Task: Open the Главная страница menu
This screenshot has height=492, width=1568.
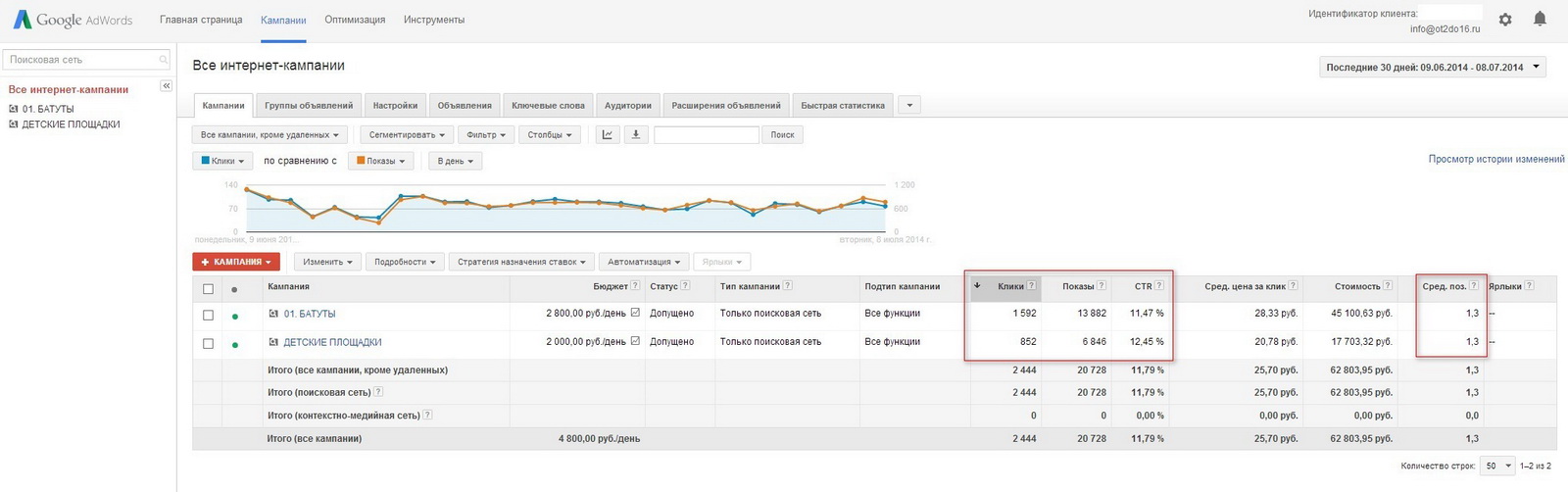Action: tap(201, 20)
